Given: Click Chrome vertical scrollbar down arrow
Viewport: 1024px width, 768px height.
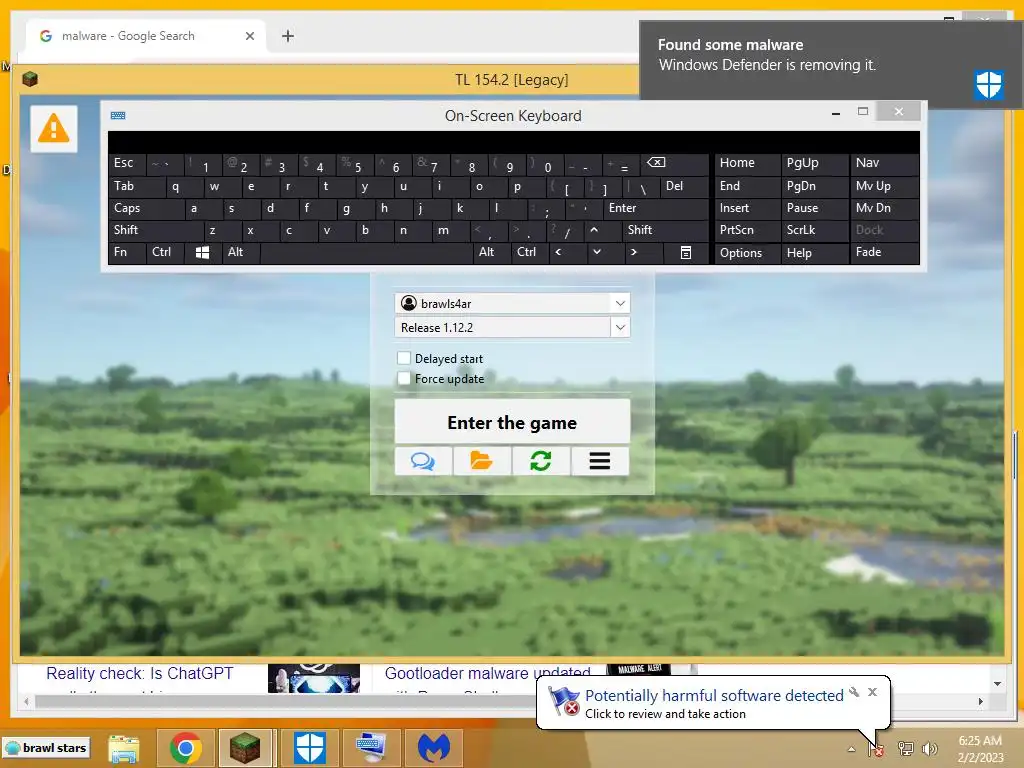Looking at the screenshot, I should click(998, 684).
